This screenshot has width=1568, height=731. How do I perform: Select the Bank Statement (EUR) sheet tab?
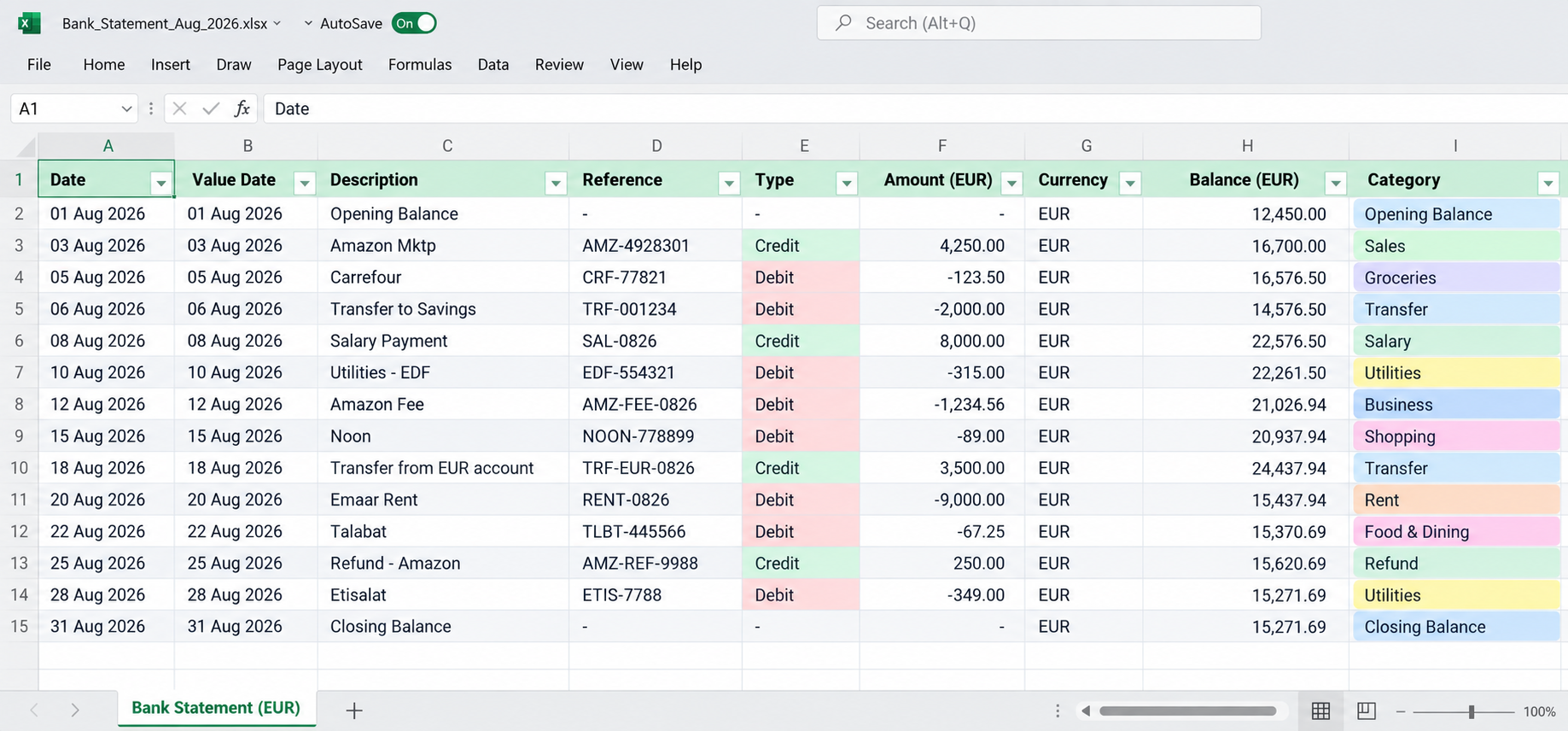pos(216,708)
